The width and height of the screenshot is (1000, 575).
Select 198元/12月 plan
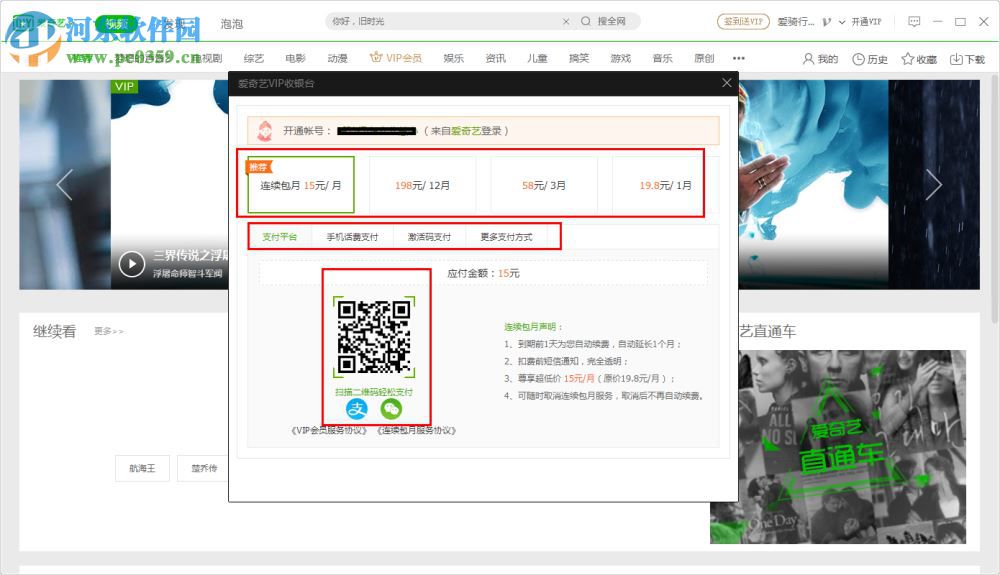coord(422,184)
